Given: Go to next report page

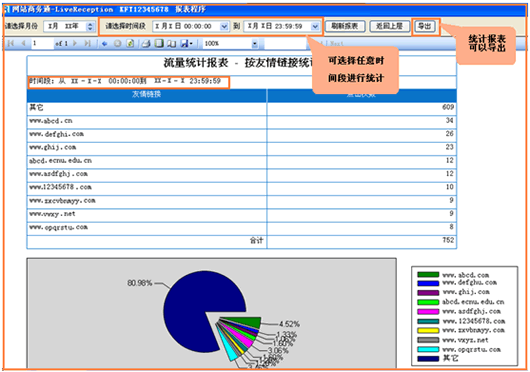Looking at the screenshot, I should click(75, 43).
